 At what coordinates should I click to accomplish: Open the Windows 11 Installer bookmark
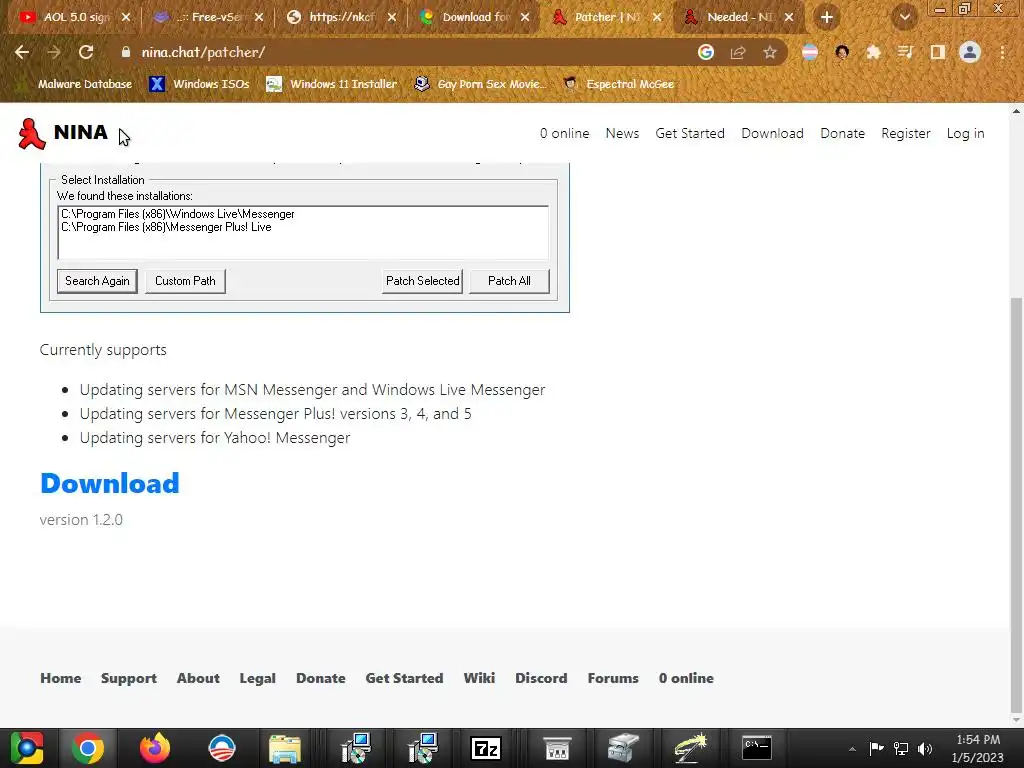(332, 84)
